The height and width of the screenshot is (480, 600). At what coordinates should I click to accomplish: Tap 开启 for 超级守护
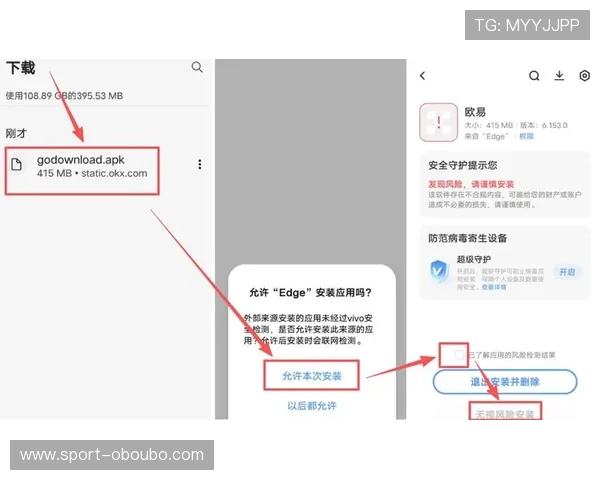click(567, 272)
